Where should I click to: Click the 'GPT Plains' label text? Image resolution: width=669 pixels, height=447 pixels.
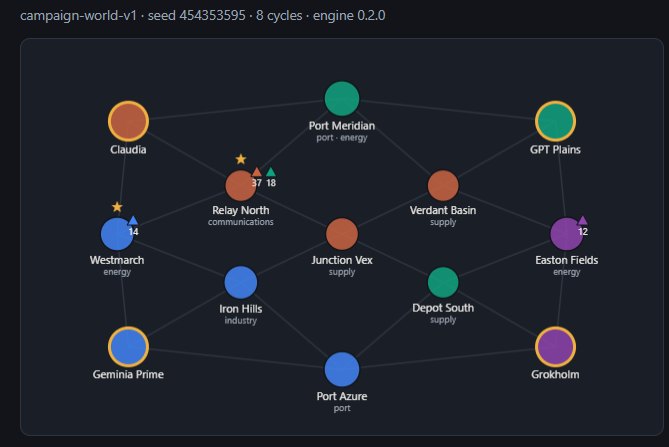[x=555, y=150]
